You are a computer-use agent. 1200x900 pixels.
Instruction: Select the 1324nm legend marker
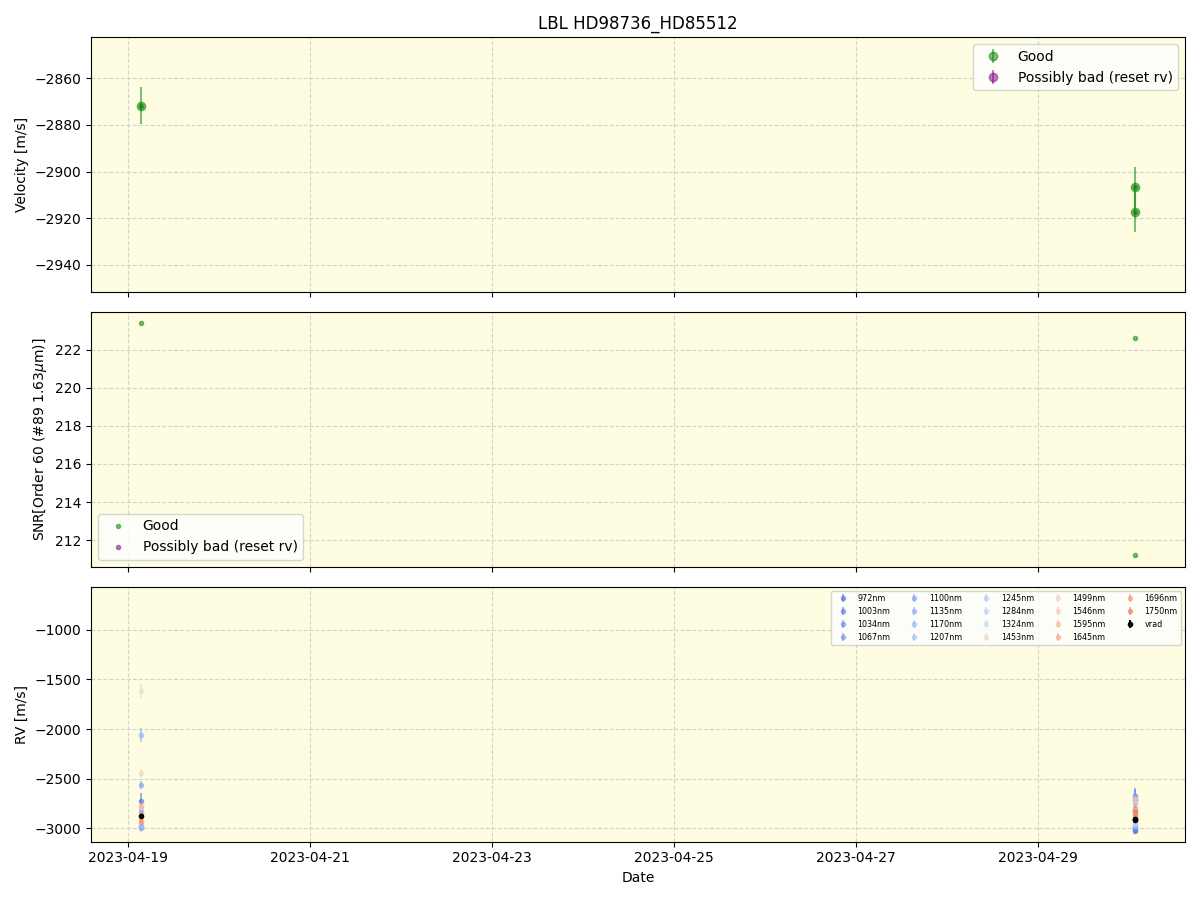click(986, 624)
